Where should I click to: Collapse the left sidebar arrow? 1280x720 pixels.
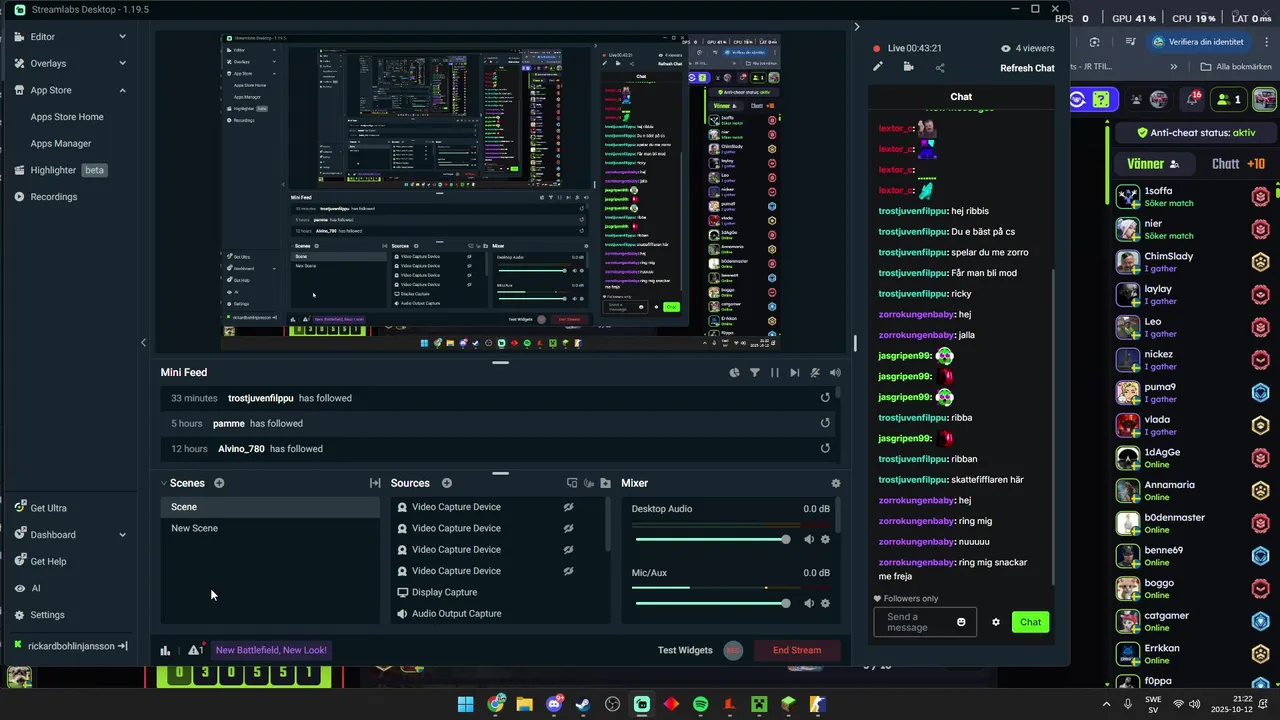coord(143,343)
